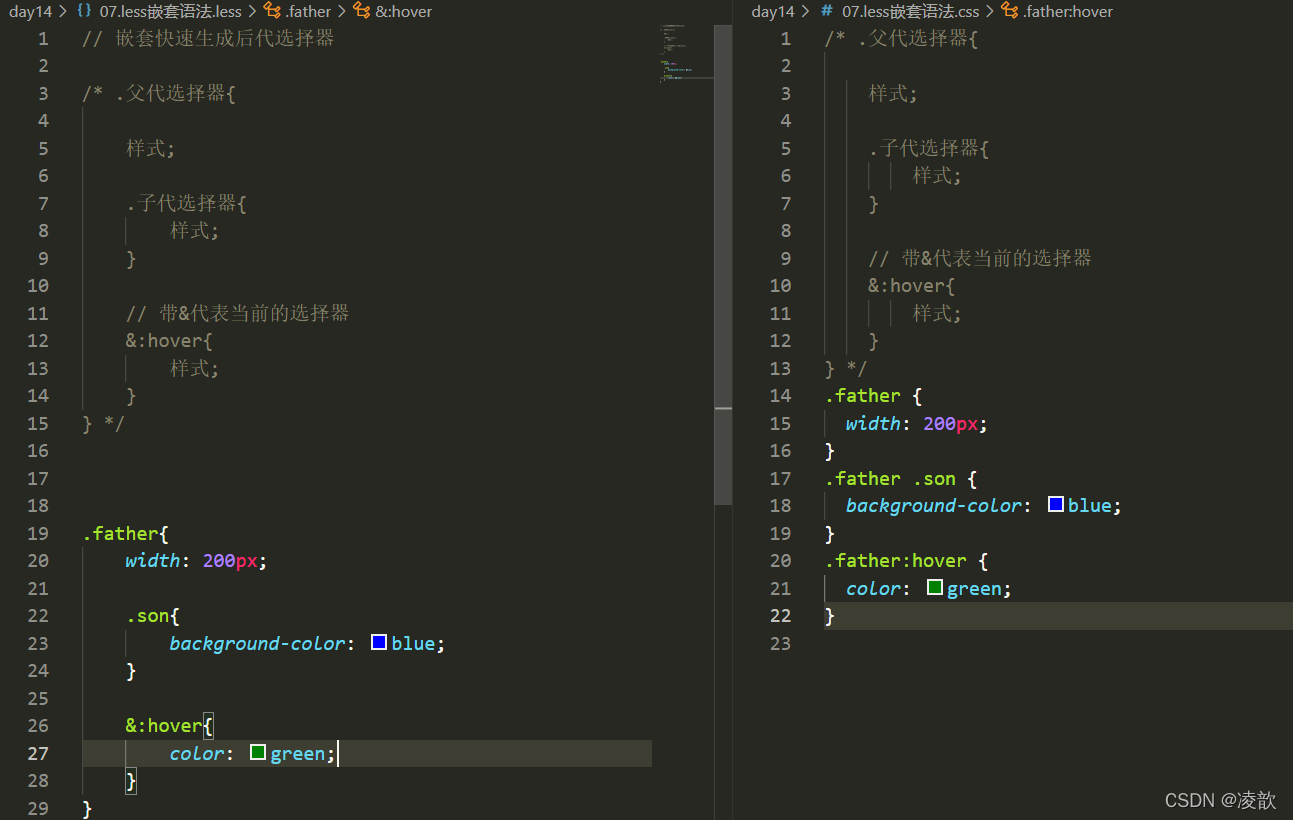The height and width of the screenshot is (820, 1293).
Task: Click line number 22 in right editor
Action: 780,616
